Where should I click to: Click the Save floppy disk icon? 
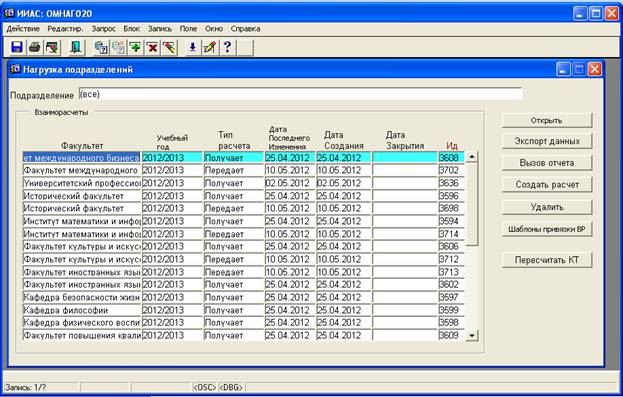coord(17,48)
